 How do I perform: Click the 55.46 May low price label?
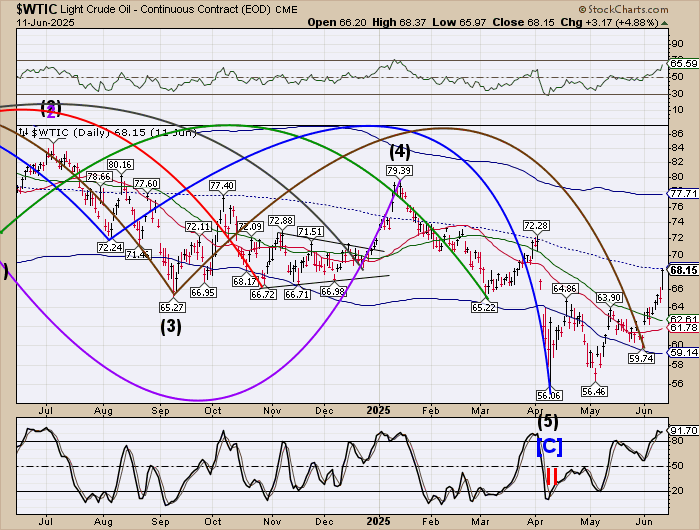pyautogui.click(x=596, y=392)
